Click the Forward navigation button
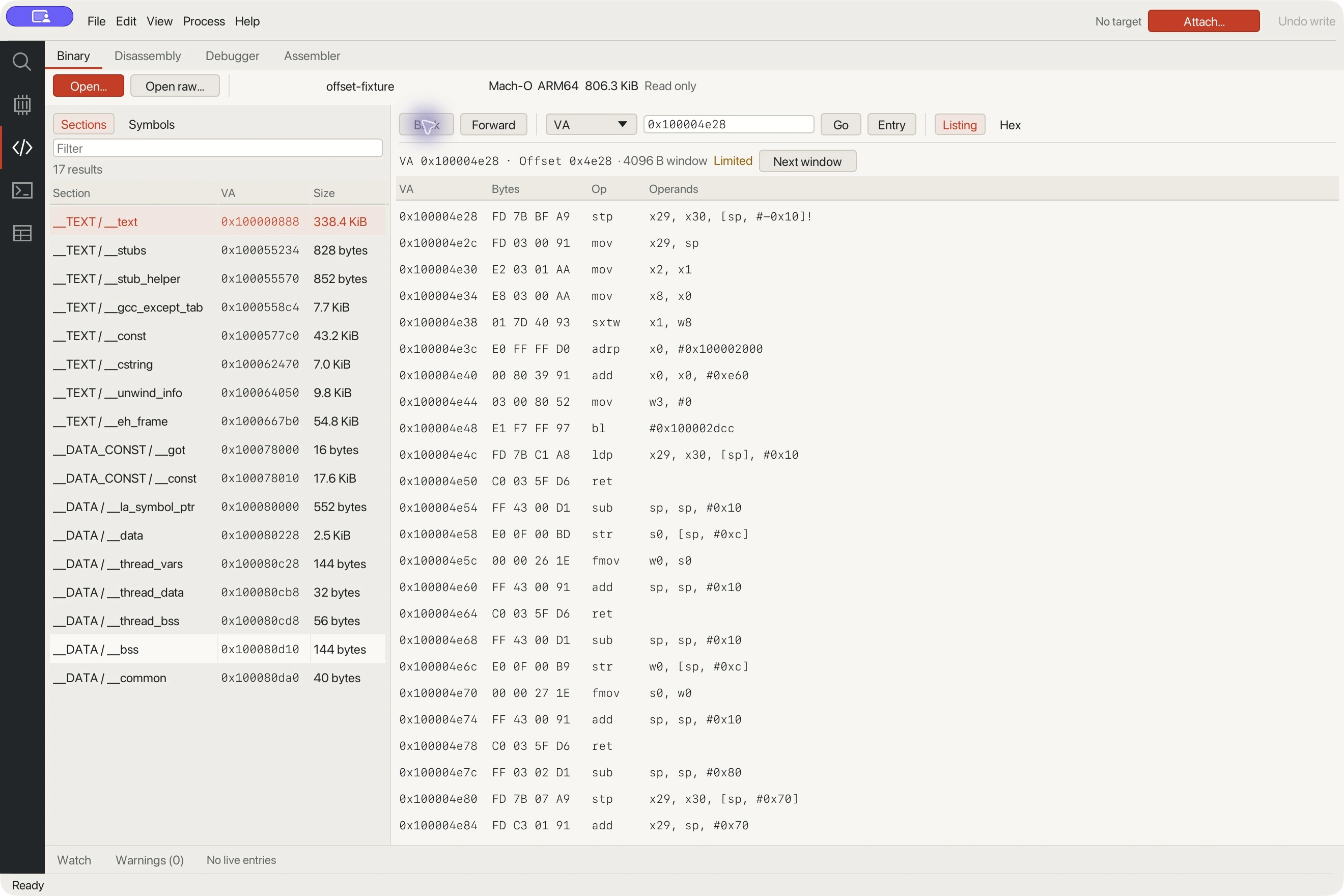The image size is (1344, 896). click(x=493, y=125)
